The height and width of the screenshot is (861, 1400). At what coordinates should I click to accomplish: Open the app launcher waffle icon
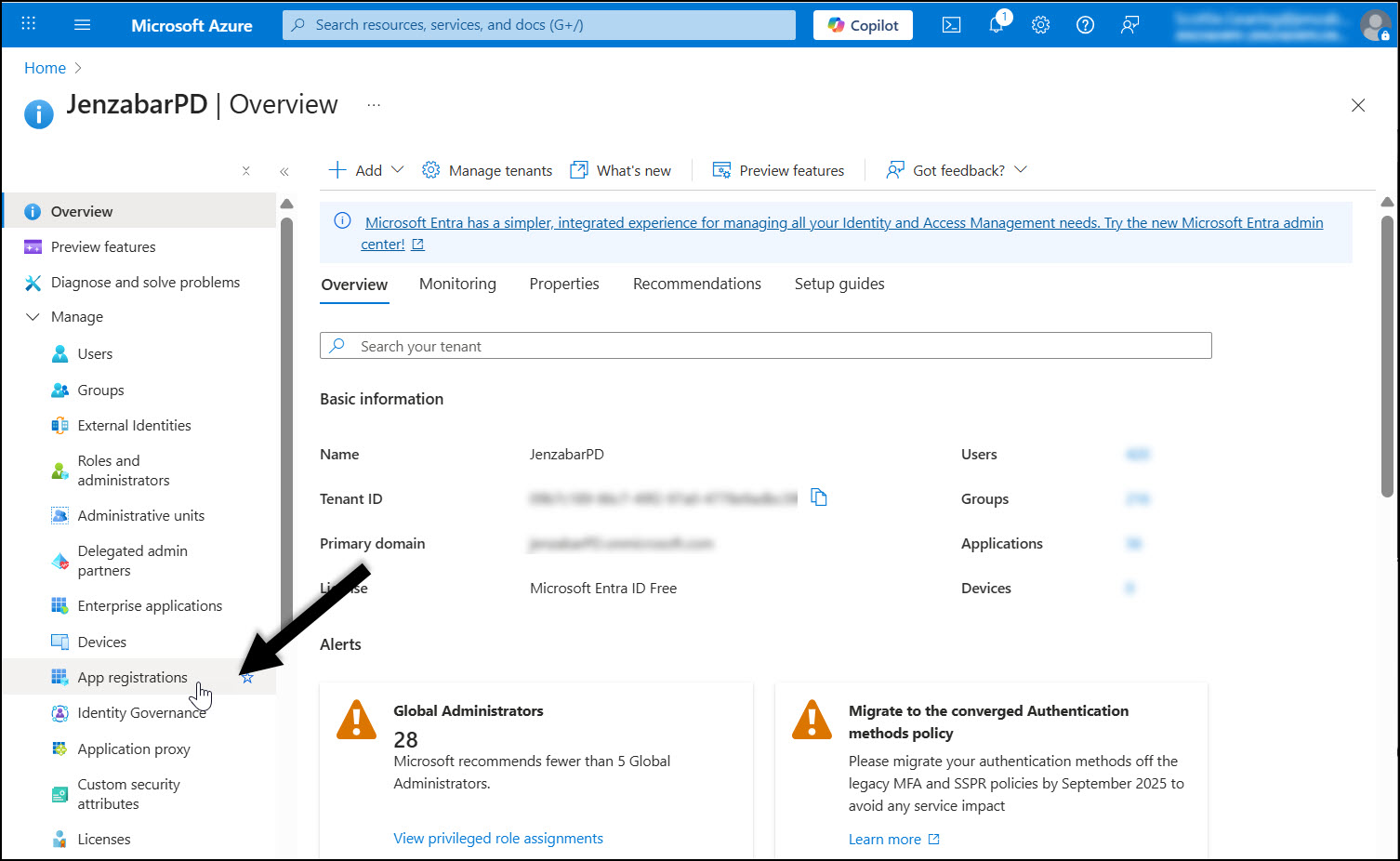coord(27,23)
